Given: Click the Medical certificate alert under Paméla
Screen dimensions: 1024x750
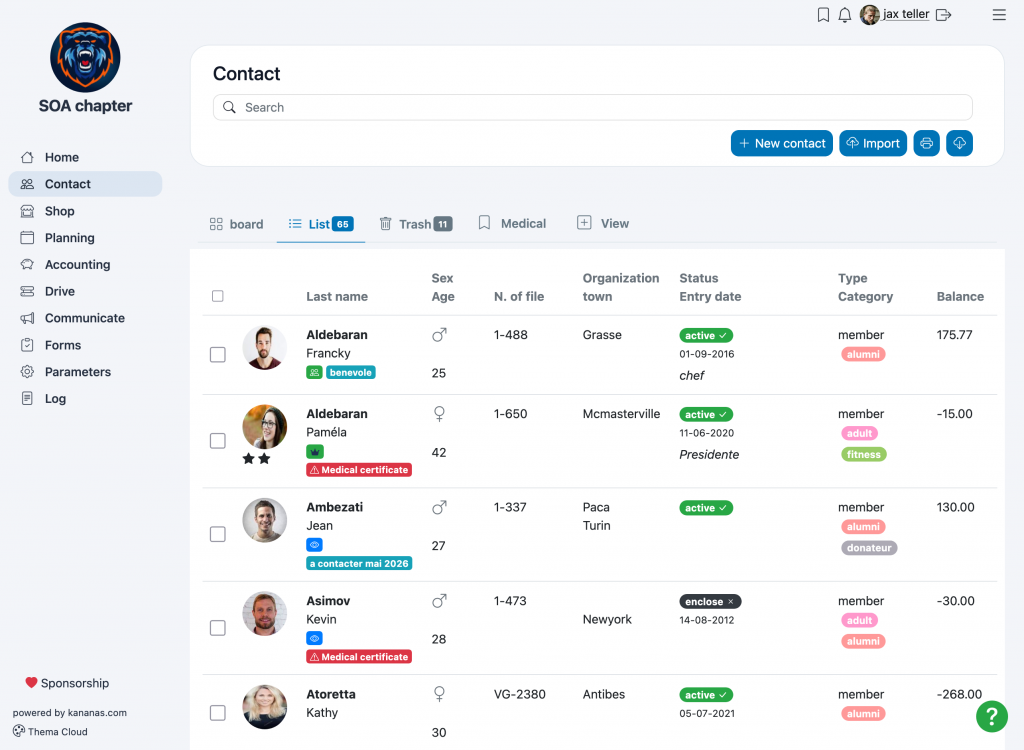Looking at the screenshot, I should point(359,470).
